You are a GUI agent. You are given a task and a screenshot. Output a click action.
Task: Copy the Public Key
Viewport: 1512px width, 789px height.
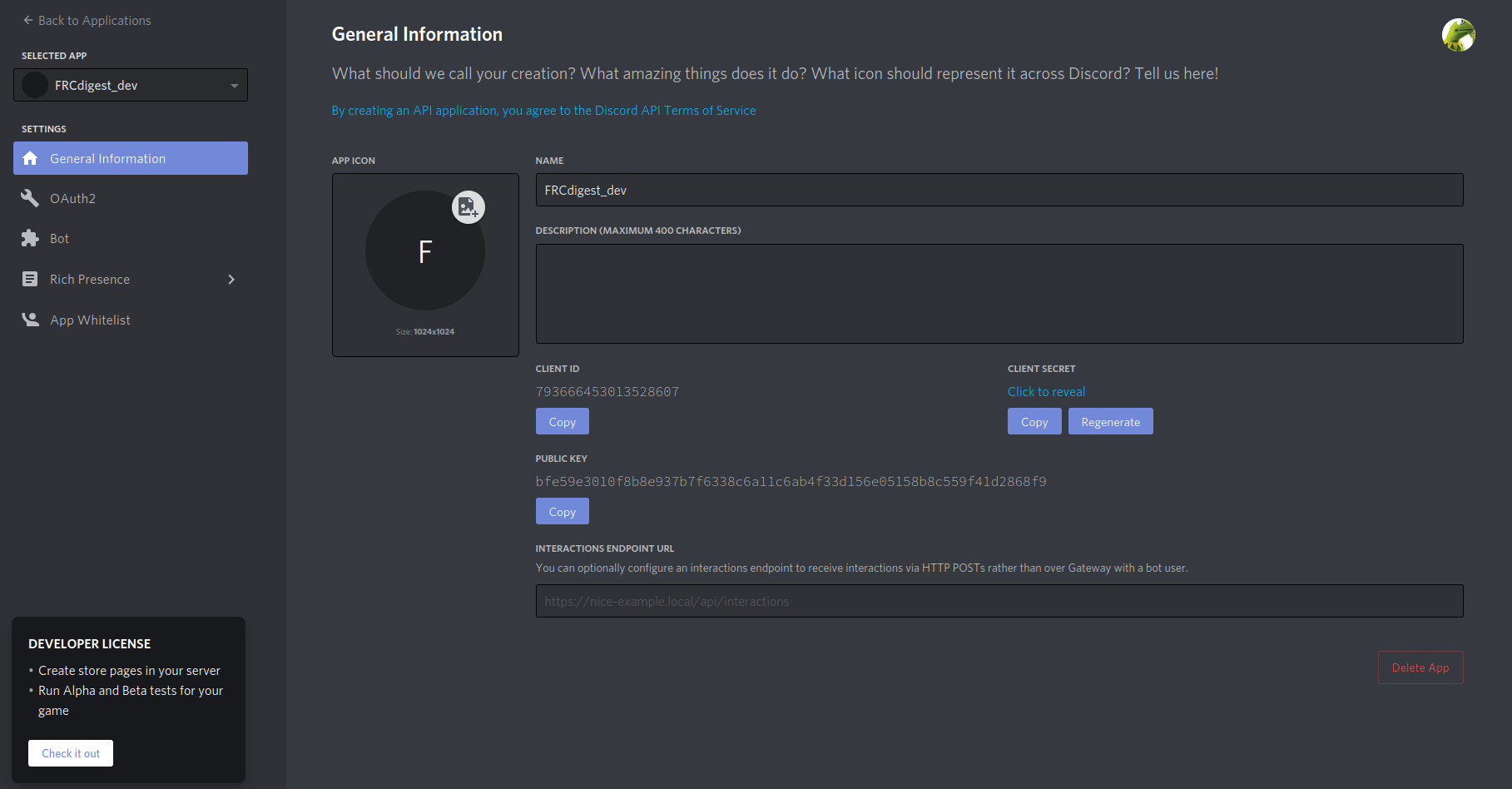[563, 511]
